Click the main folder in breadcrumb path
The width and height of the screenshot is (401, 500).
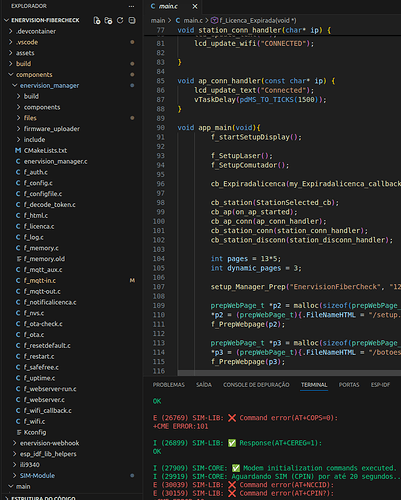coord(158,21)
